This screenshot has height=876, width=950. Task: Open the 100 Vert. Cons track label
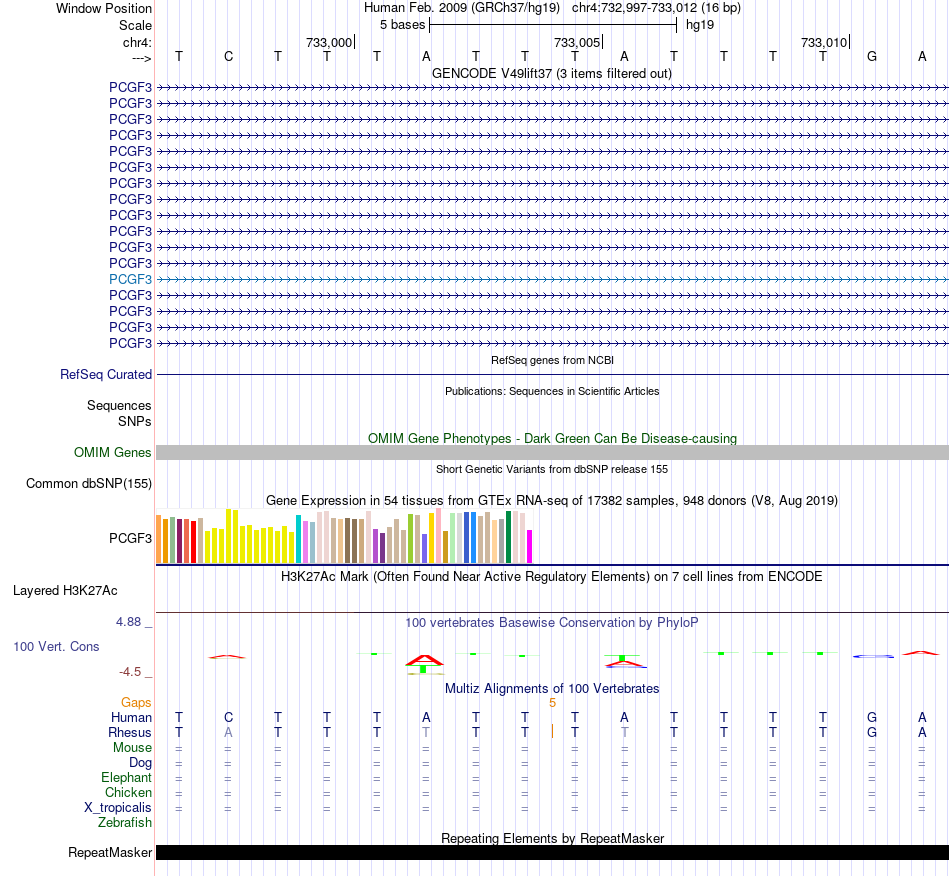point(56,646)
